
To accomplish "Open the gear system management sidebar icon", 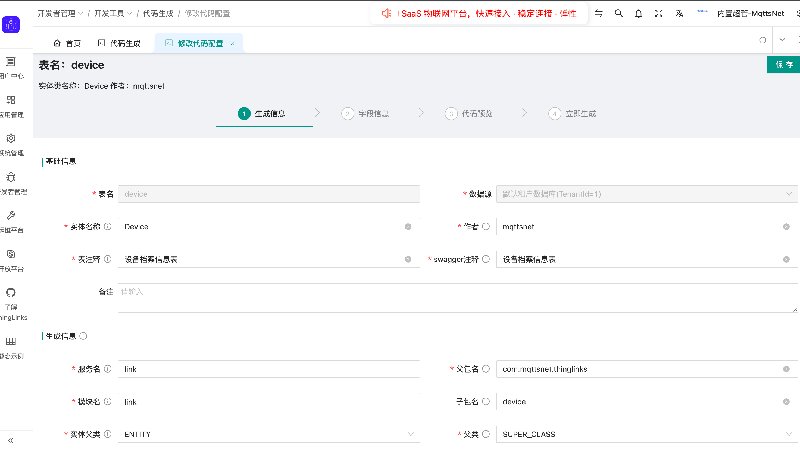I will tap(11, 138).
